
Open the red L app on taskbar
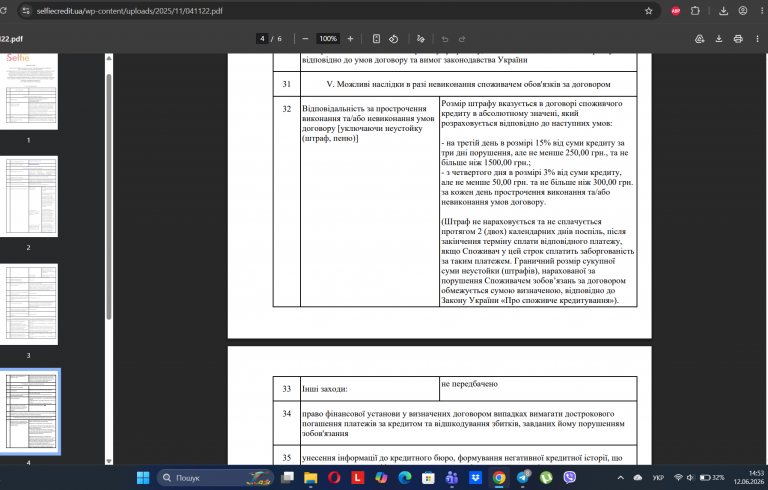pos(358,477)
